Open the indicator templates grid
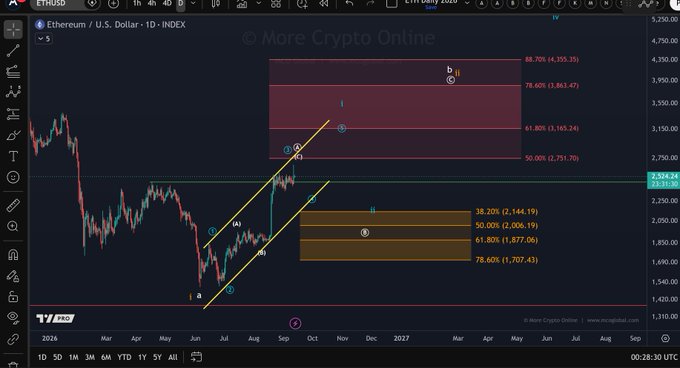The height and width of the screenshot is (368, 680). pos(276,4)
